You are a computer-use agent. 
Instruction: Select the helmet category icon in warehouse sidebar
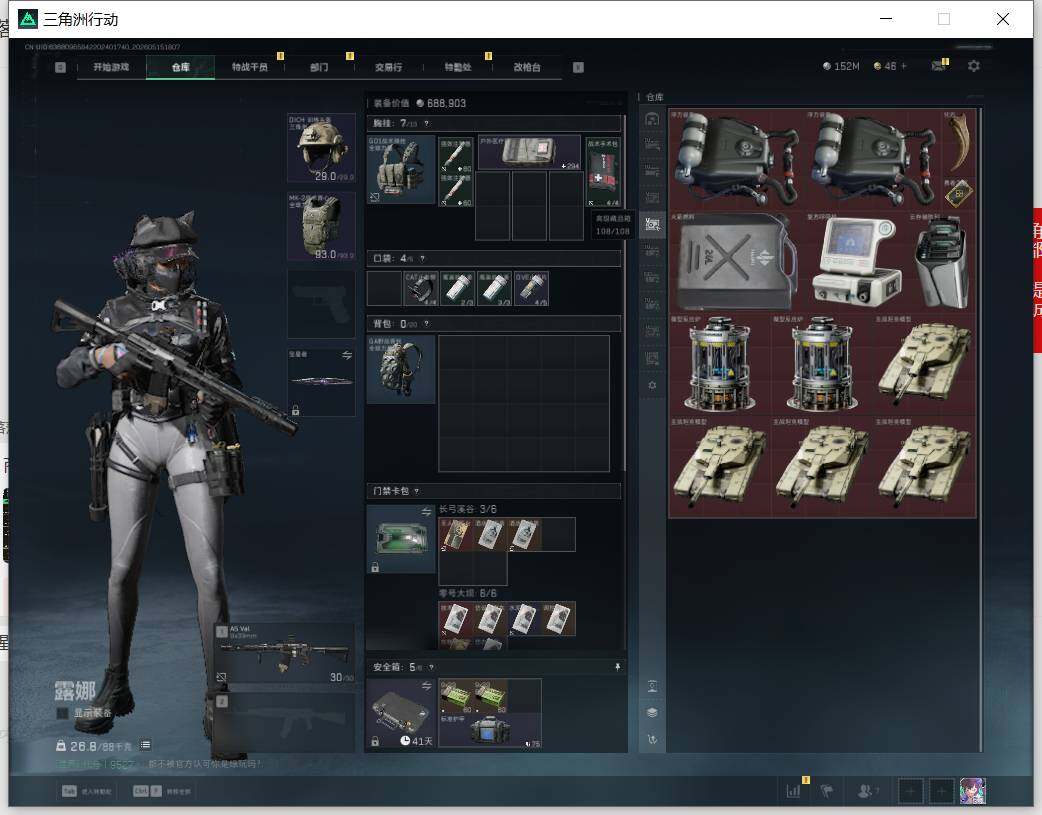(x=652, y=119)
